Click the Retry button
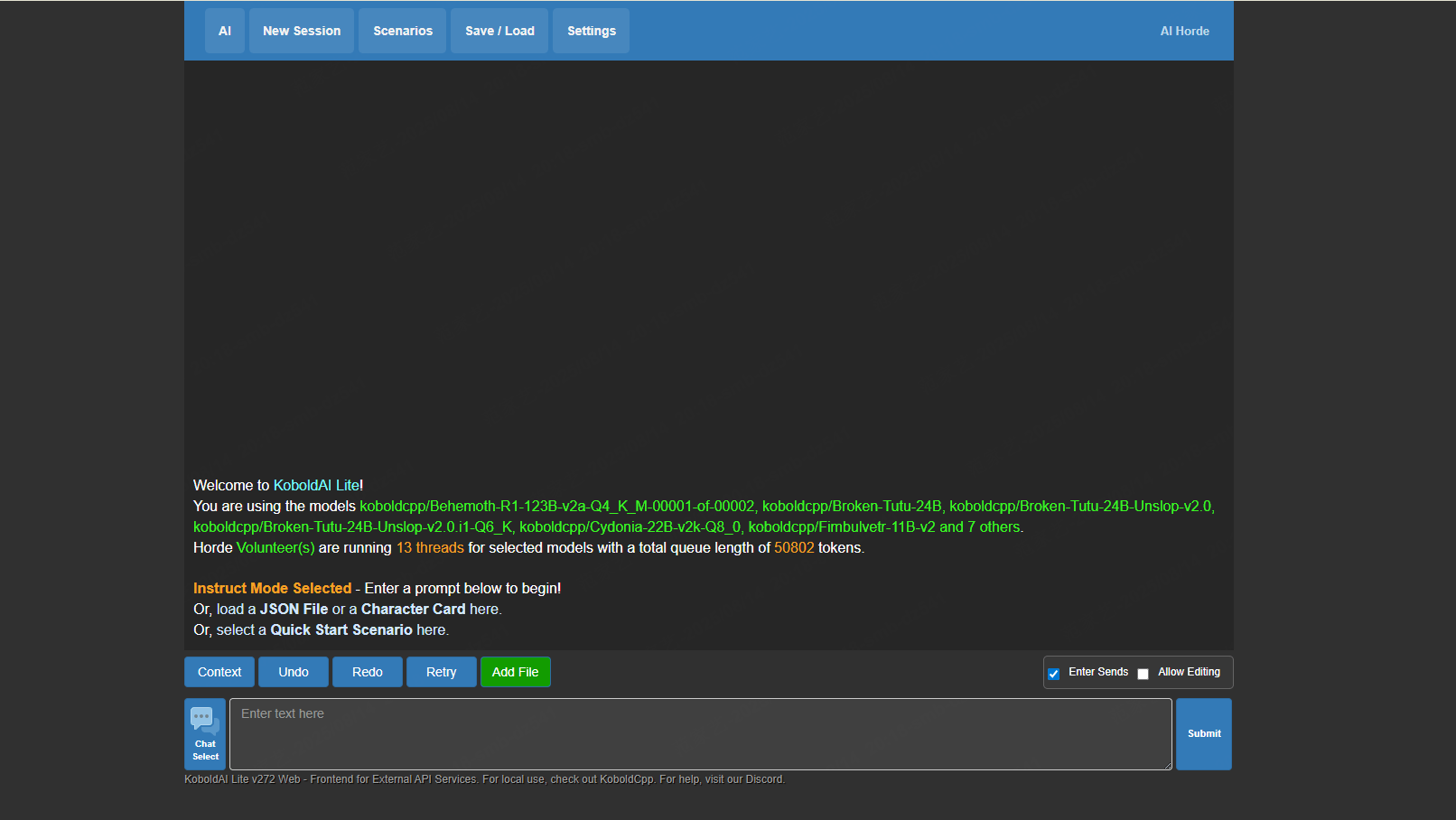 pos(442,672)
